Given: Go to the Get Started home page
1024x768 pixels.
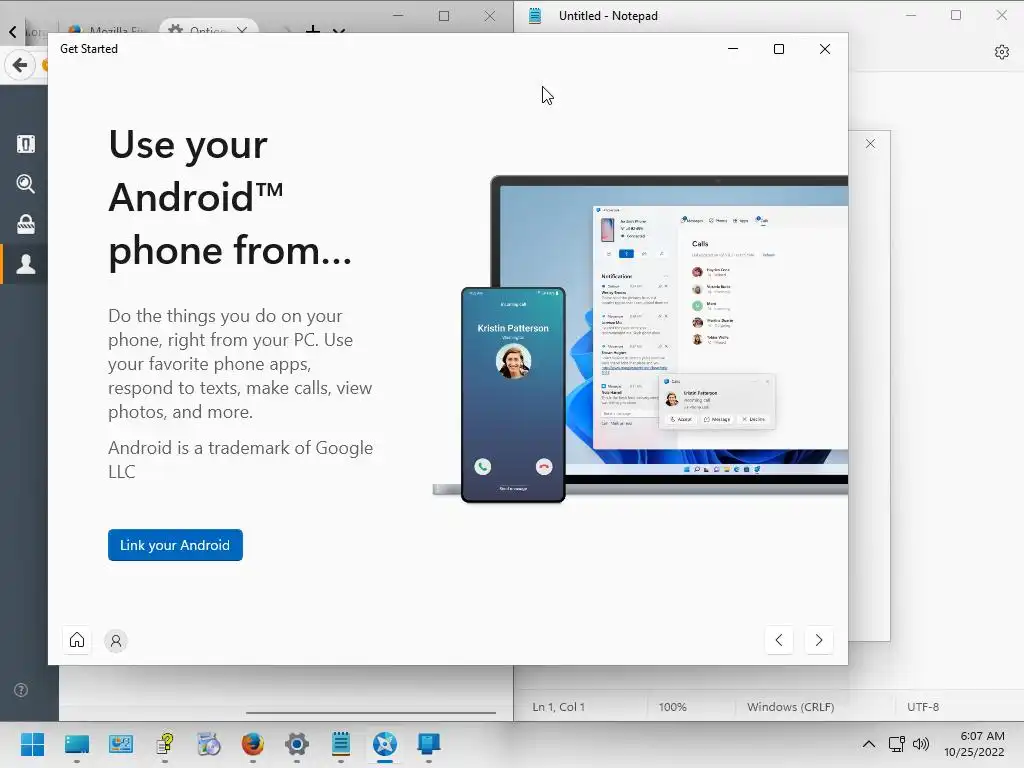Looking at the screenshot, I should pos(77,640).
